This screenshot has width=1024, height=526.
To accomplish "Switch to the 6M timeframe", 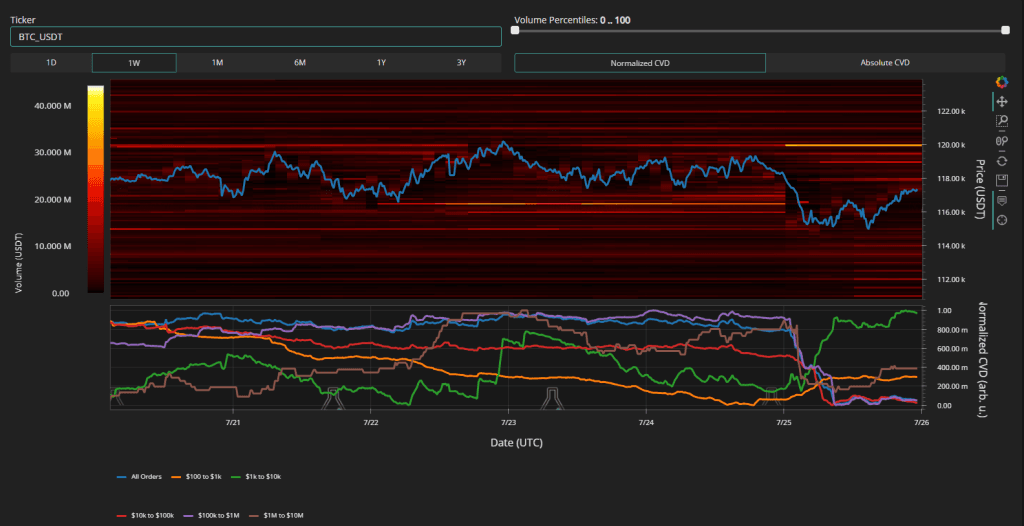I will pyautogui.click(x=300, y=63).
